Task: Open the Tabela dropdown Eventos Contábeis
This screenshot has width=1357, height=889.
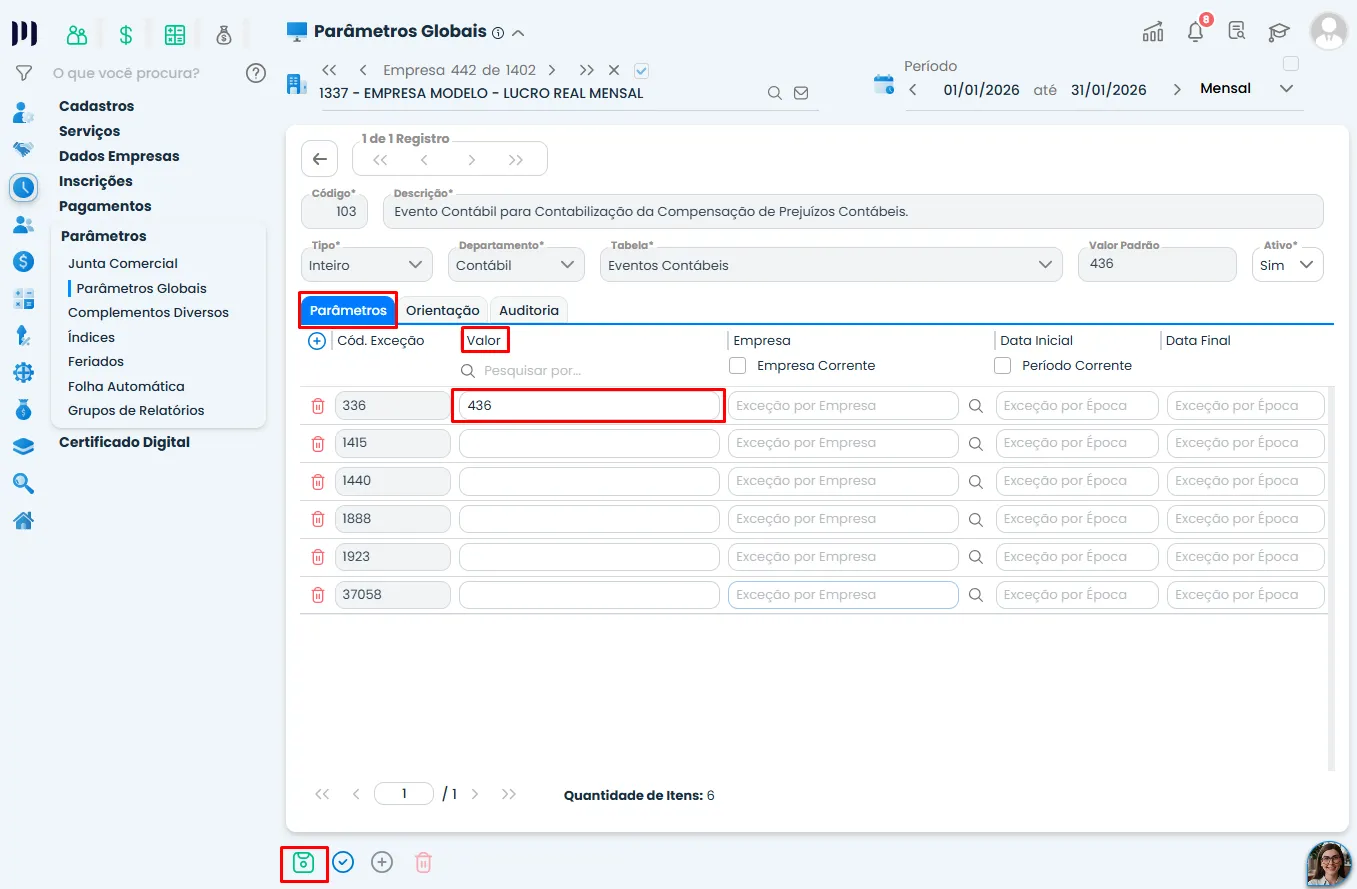Action: coord(831,264)
